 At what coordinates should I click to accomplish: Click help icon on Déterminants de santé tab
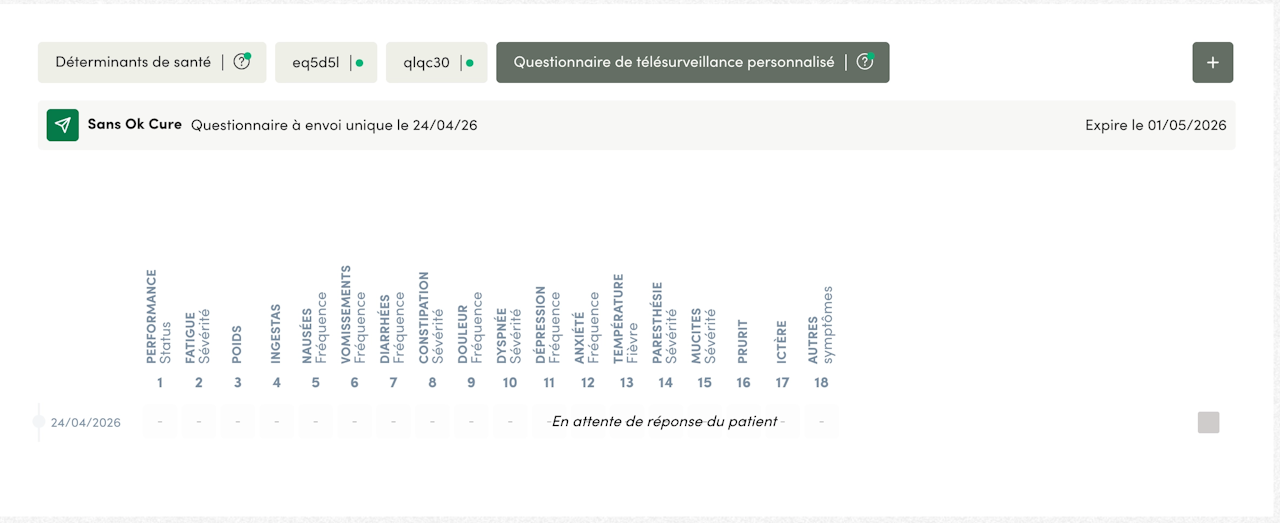(241, 62)
